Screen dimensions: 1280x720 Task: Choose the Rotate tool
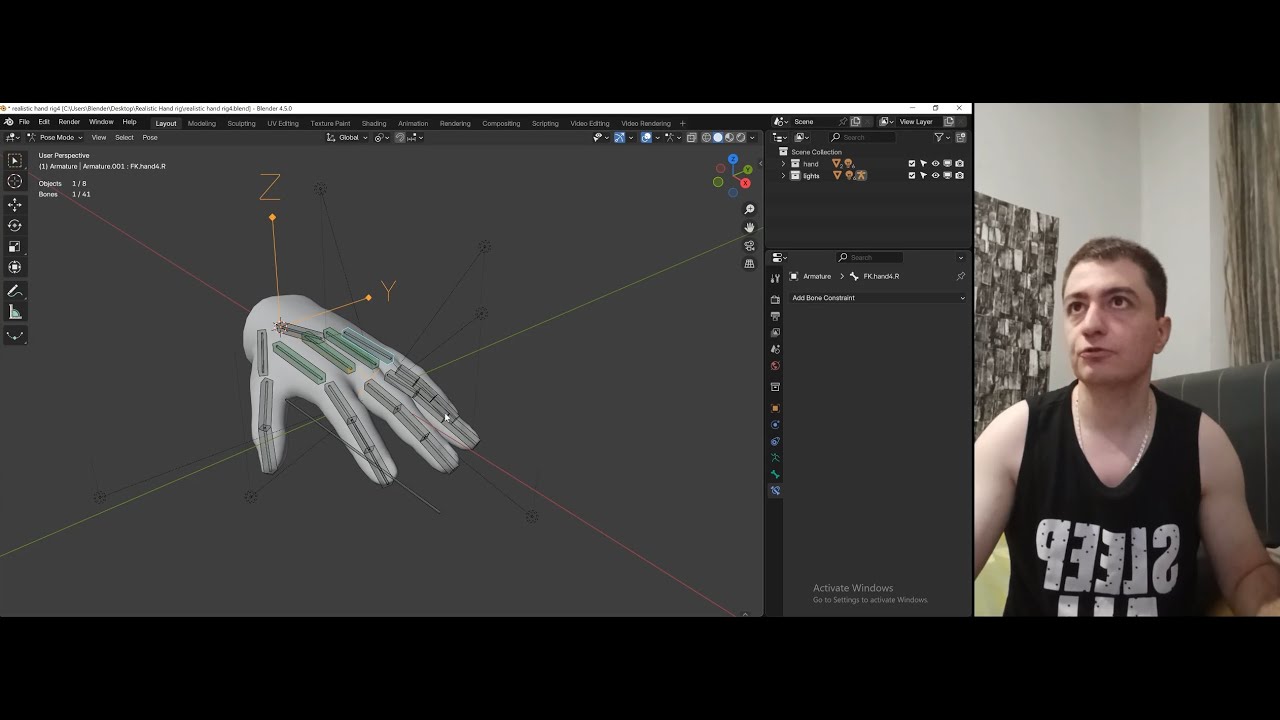tap(15, 225)
